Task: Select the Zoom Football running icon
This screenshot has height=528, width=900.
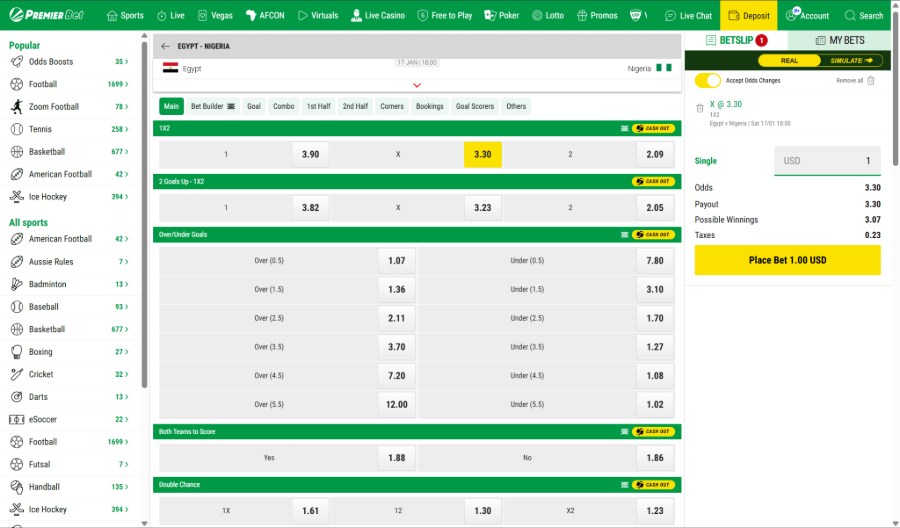Action: 17,106
